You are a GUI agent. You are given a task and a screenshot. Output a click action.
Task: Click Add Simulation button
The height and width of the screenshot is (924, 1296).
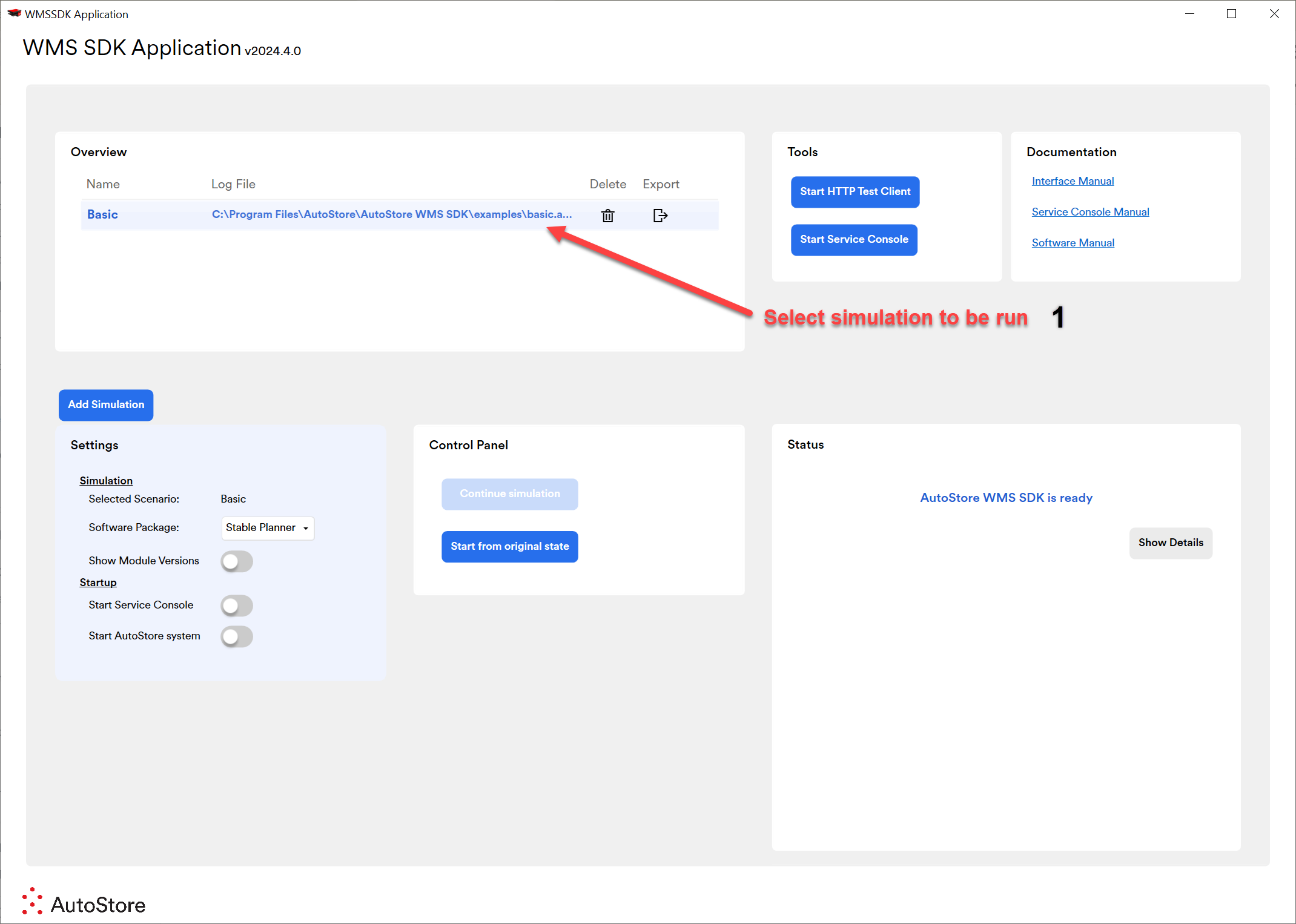pyautogui.click(x=106, y=405)
